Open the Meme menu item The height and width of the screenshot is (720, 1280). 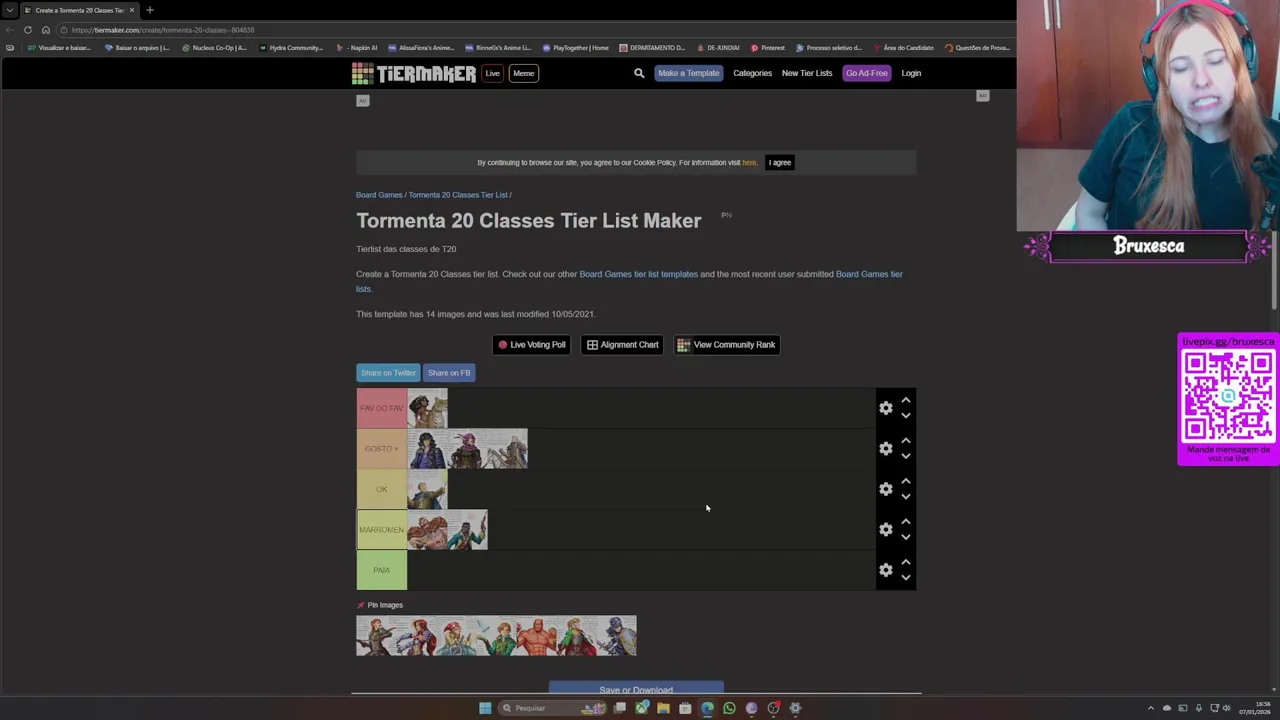point(523,73)
